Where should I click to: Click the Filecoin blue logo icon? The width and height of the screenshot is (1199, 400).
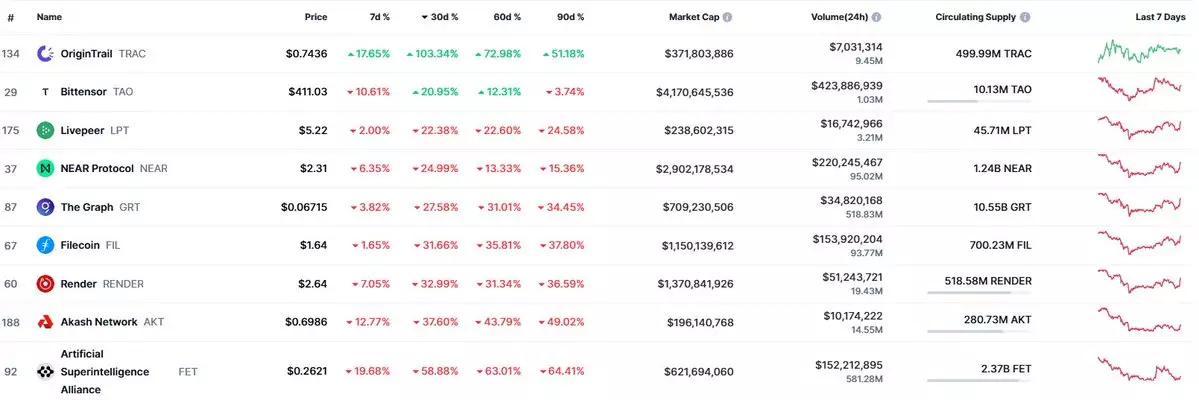click(x=45, y=245)
